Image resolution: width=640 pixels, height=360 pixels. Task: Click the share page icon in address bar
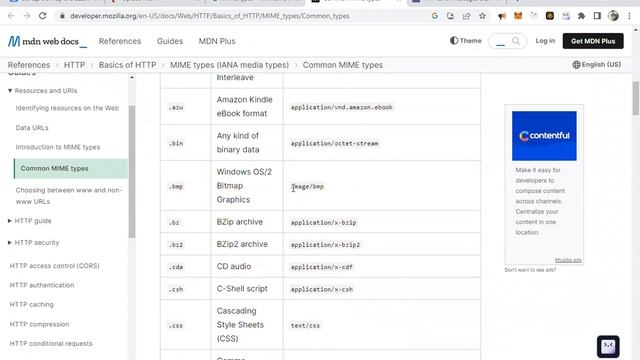[x=467, y=16]
